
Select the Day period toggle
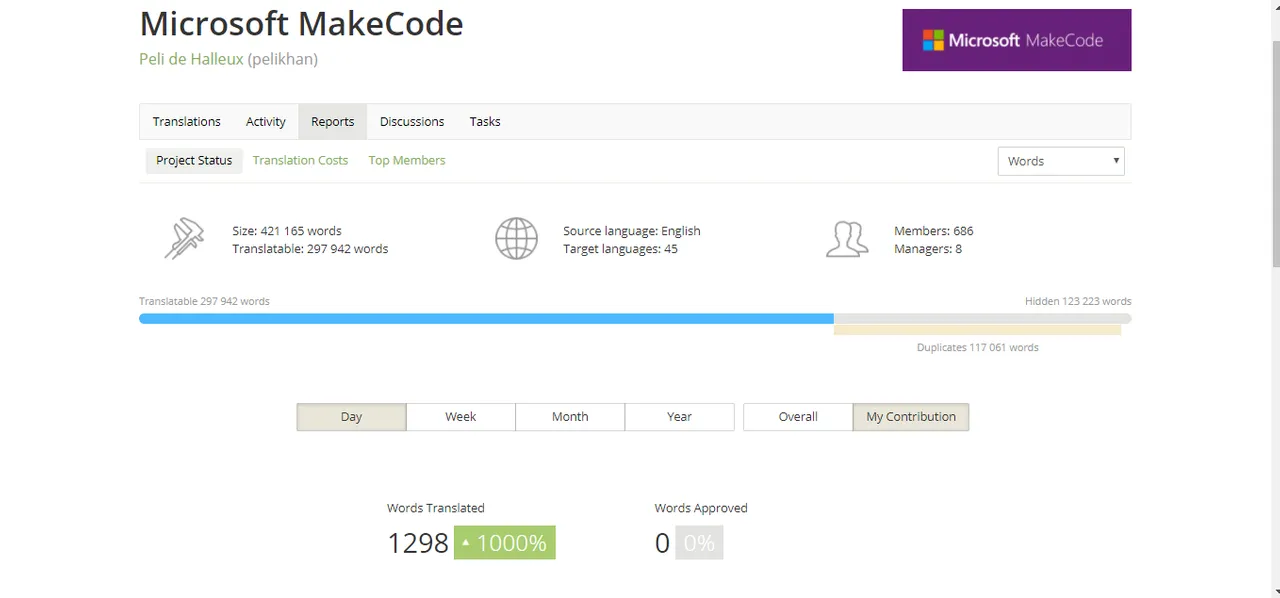pos(351,417)
